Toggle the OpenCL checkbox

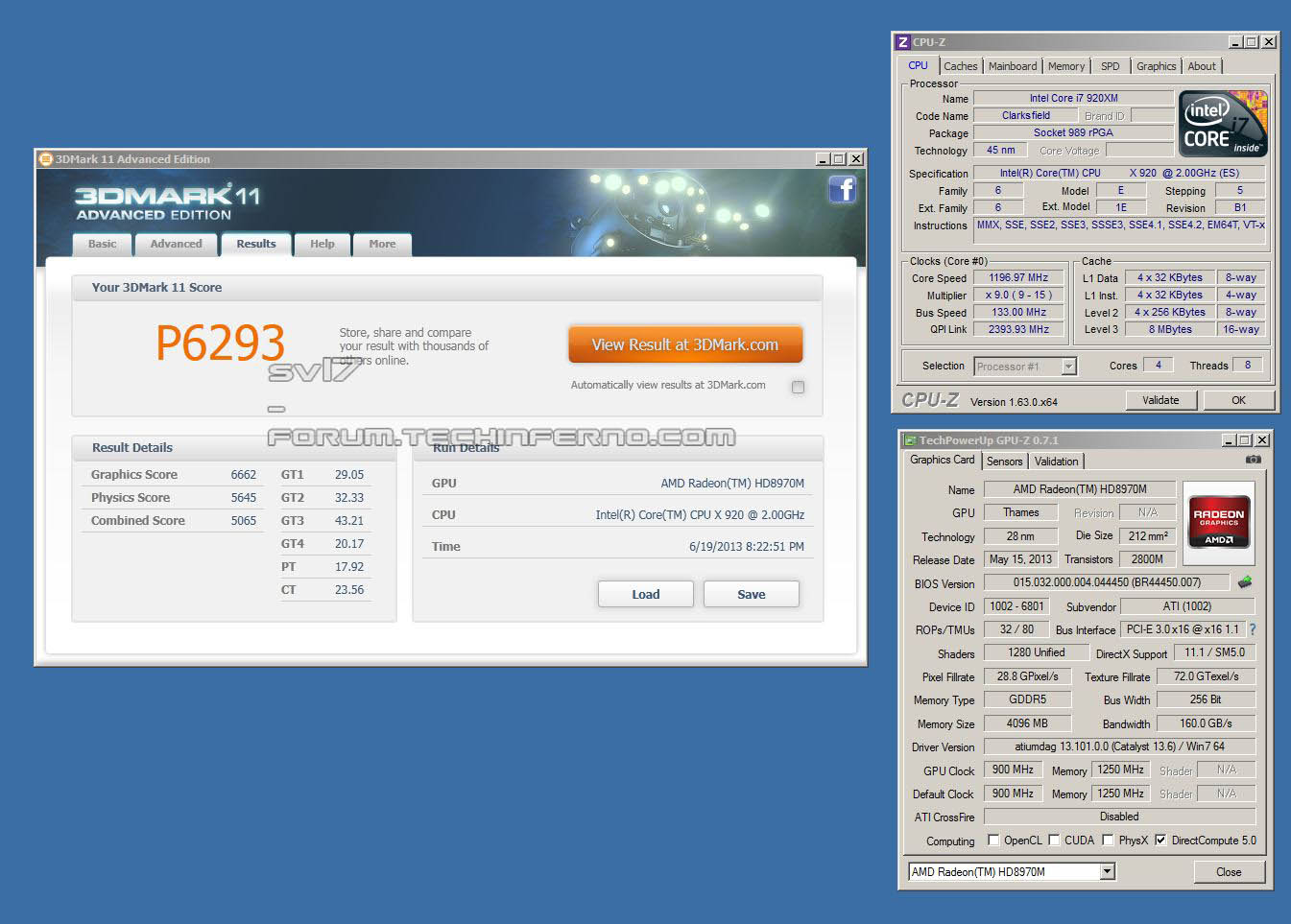pos(993,840)
